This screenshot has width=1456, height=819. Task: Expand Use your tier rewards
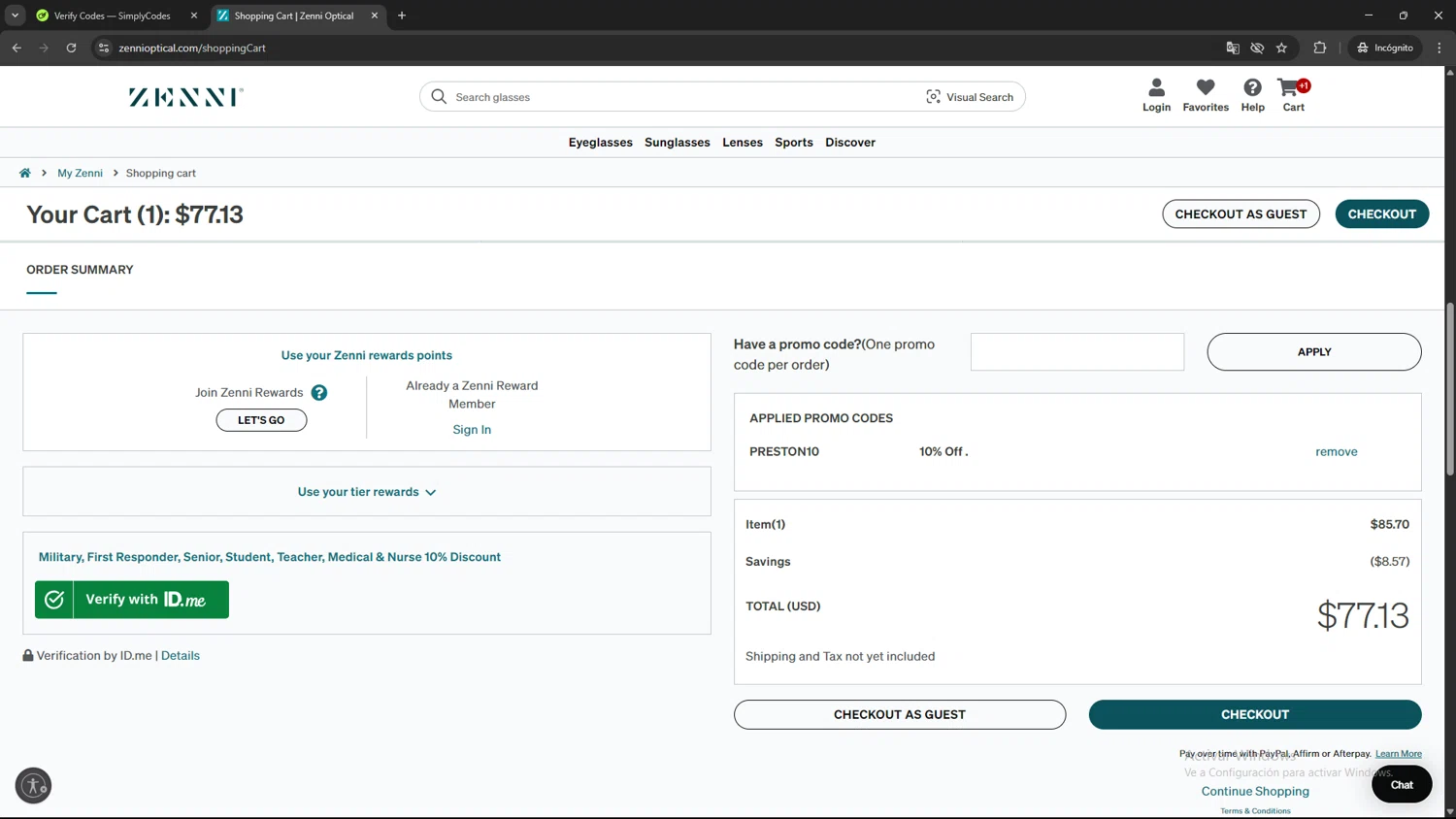[x=367, y=492]
